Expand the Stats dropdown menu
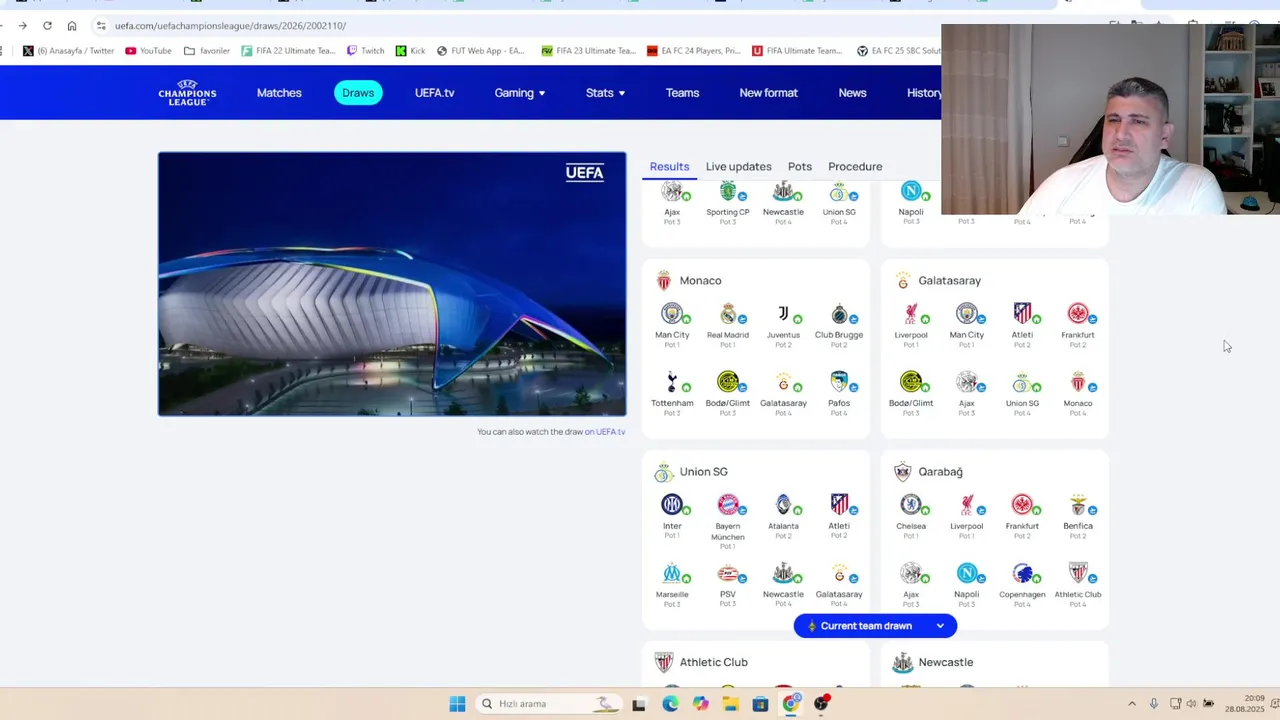Image resolution: width=1280 pixels, height=720 pixels. pyautogui.click(x=605, y=93)
